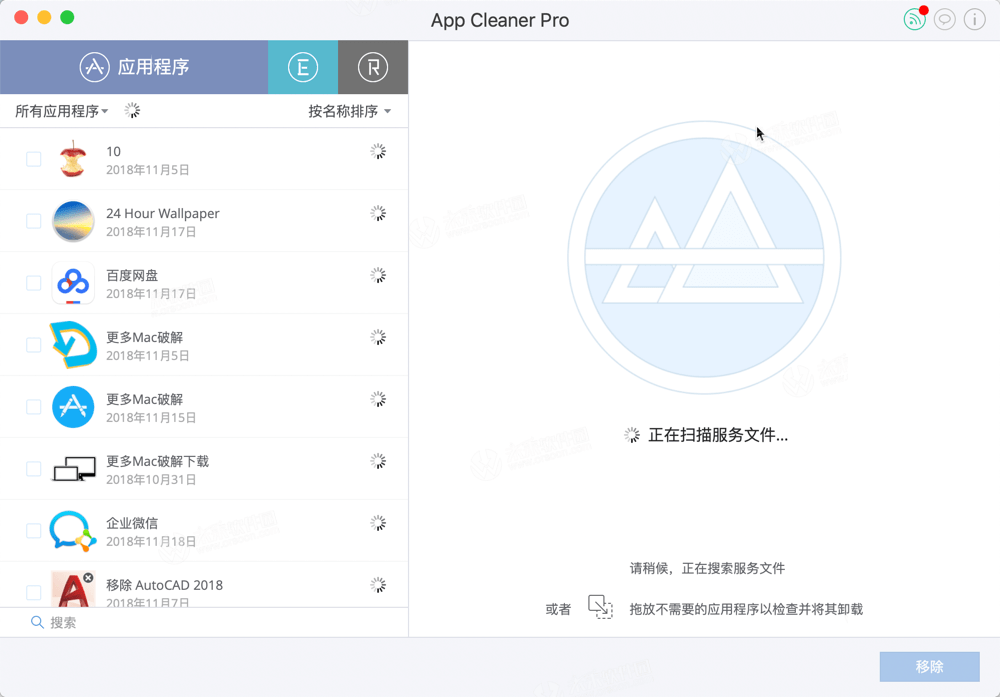The image size is (1000, 697).
Task: Tick the 更多Mac破解下载 checkbox
Action: (33, 468)
